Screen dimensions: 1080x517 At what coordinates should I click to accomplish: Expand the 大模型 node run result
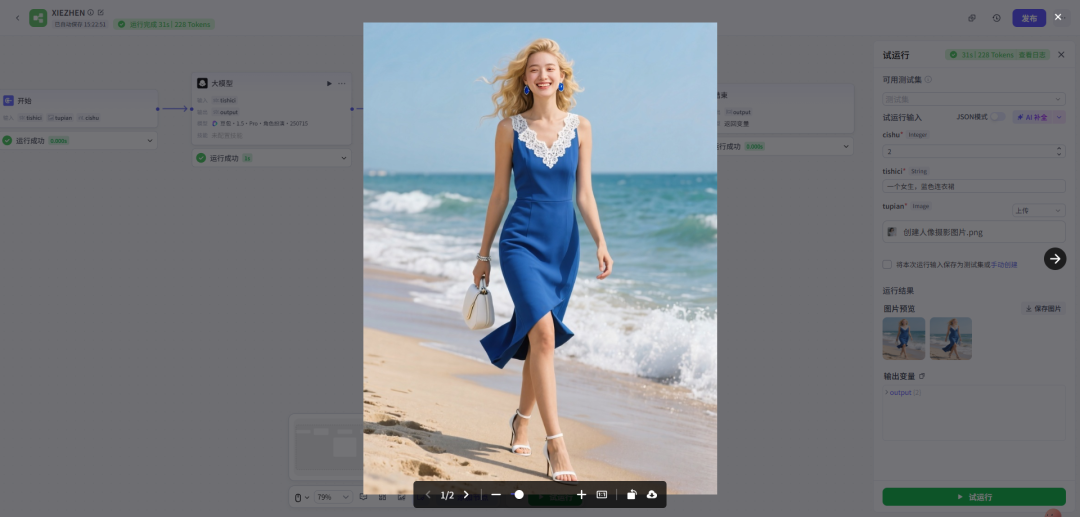point(343,158)
